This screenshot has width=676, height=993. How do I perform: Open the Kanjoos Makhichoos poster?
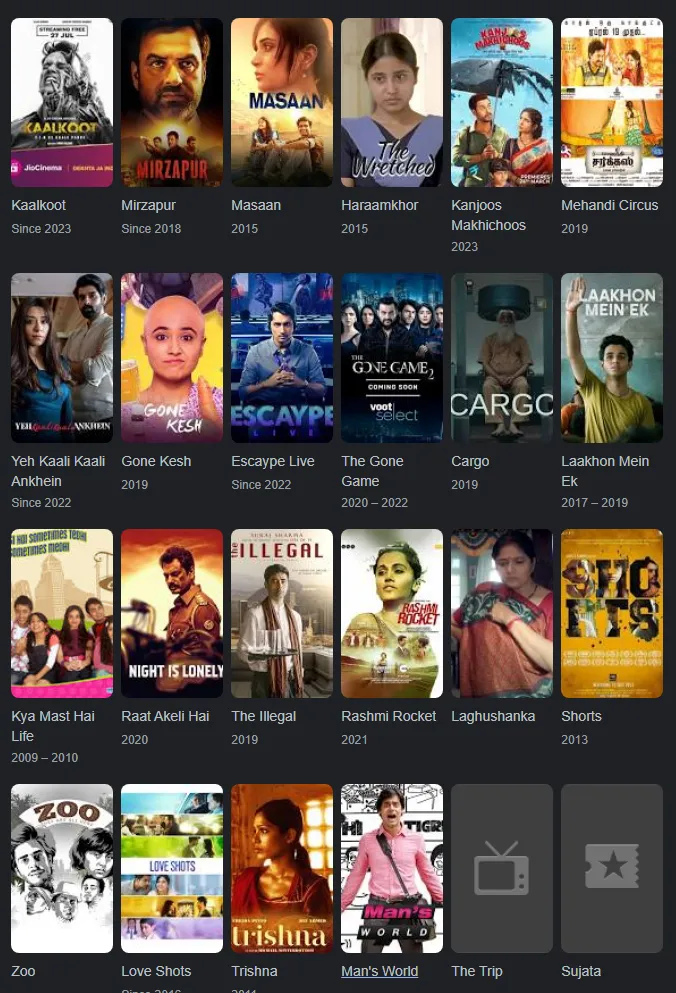tap(502, 103)
